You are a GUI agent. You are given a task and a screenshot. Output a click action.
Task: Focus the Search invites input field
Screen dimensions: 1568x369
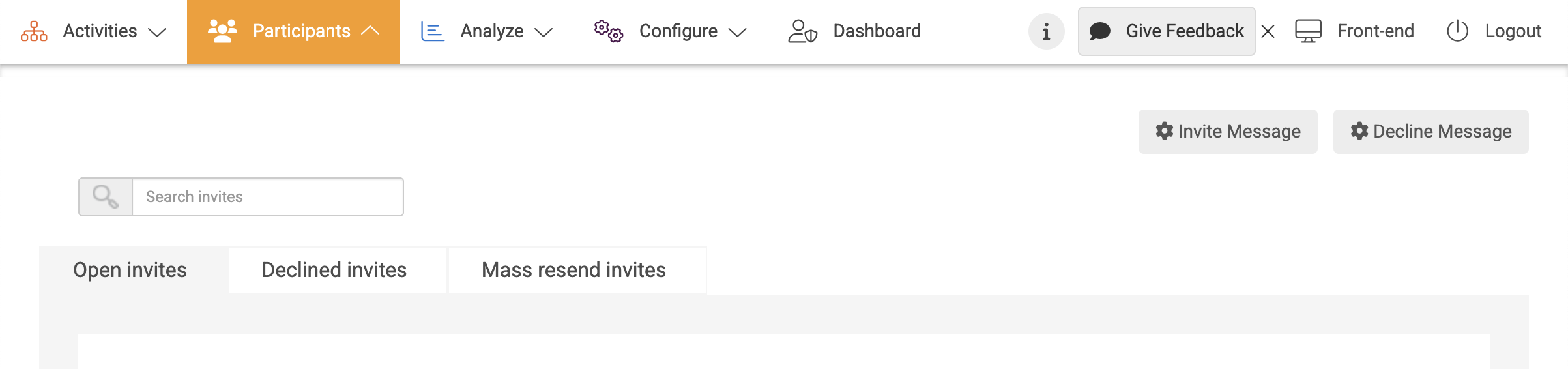267,197
